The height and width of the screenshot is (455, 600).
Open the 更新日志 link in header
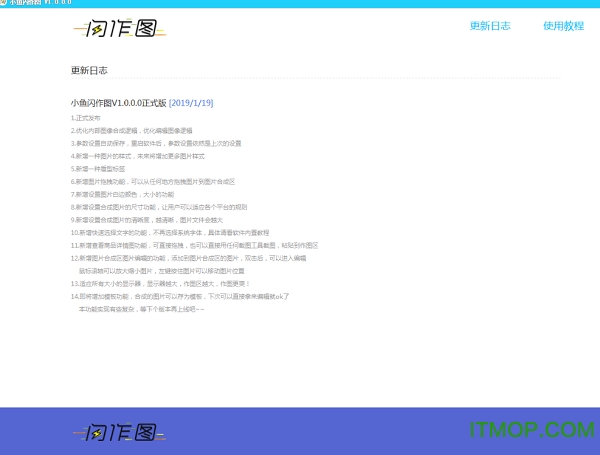pos(490,26)
